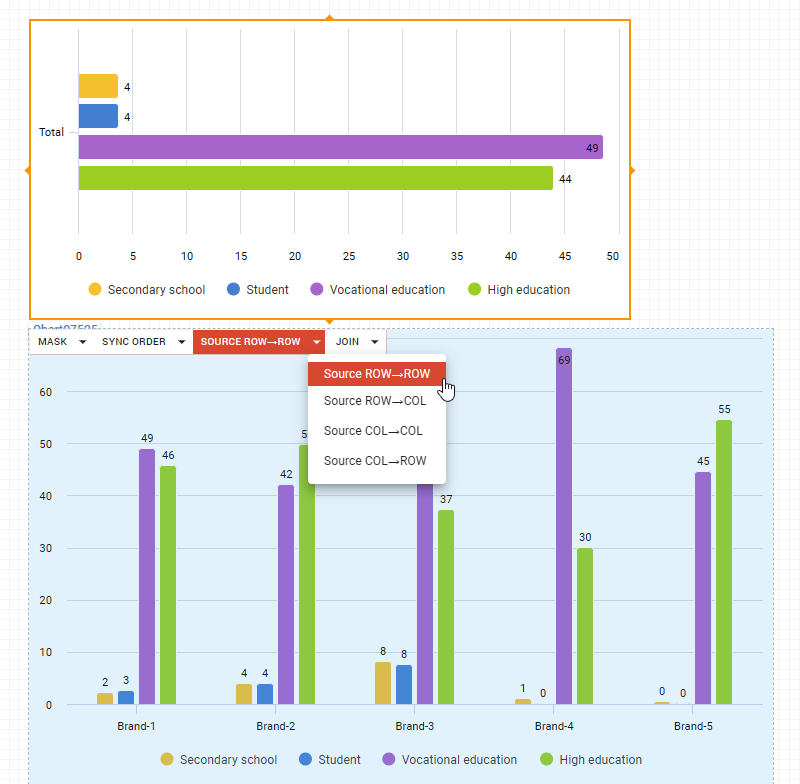Click the right resize handle of top chart
Image resolution: width=800 pixels, height=784 pixels.
click(631, 171)
